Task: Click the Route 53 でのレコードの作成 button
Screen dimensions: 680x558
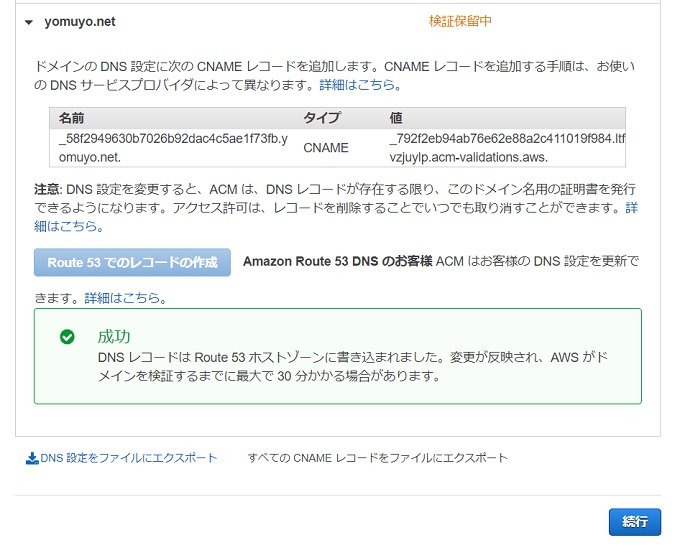Action: tap(132, 262)
